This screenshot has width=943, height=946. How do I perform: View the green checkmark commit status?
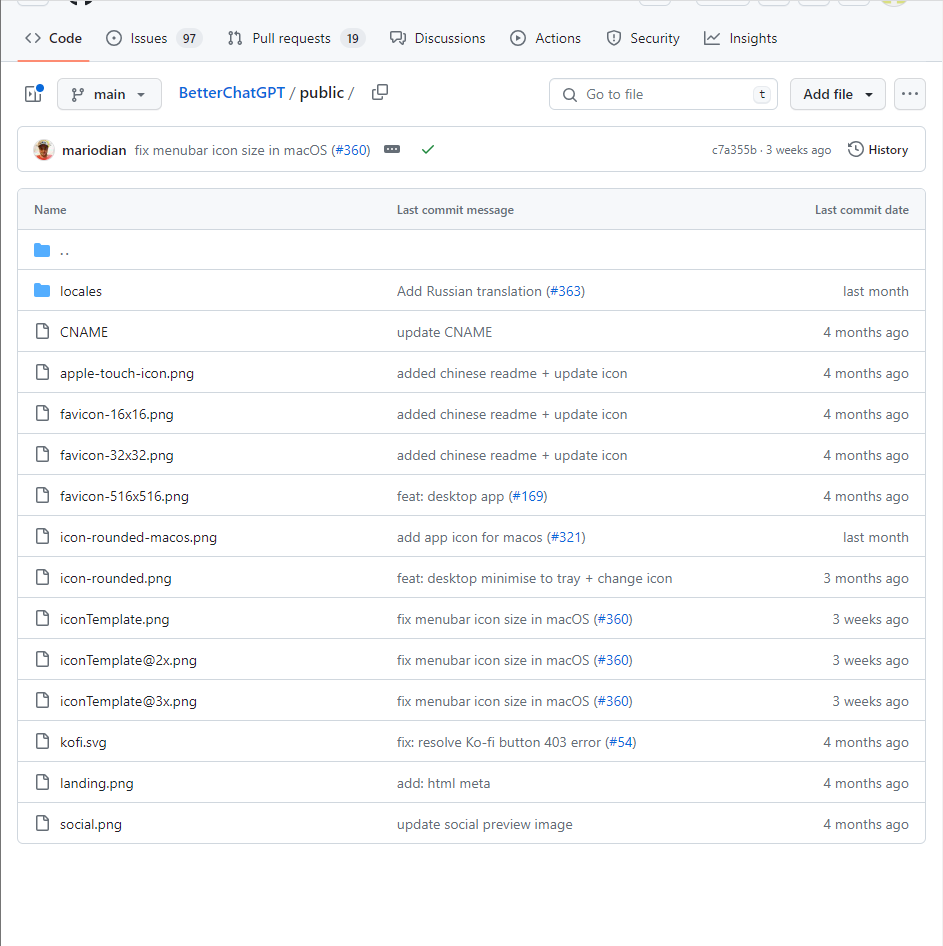click(x=428, y=150)
